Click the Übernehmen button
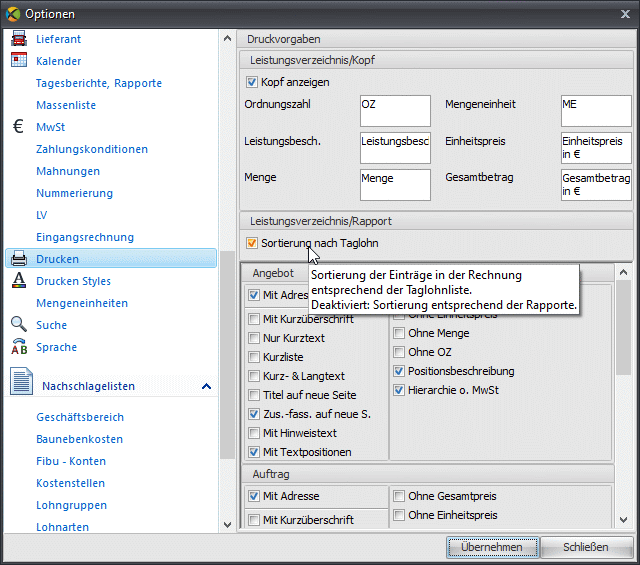Viewport: 640px width, 565px height. (492, 547)
